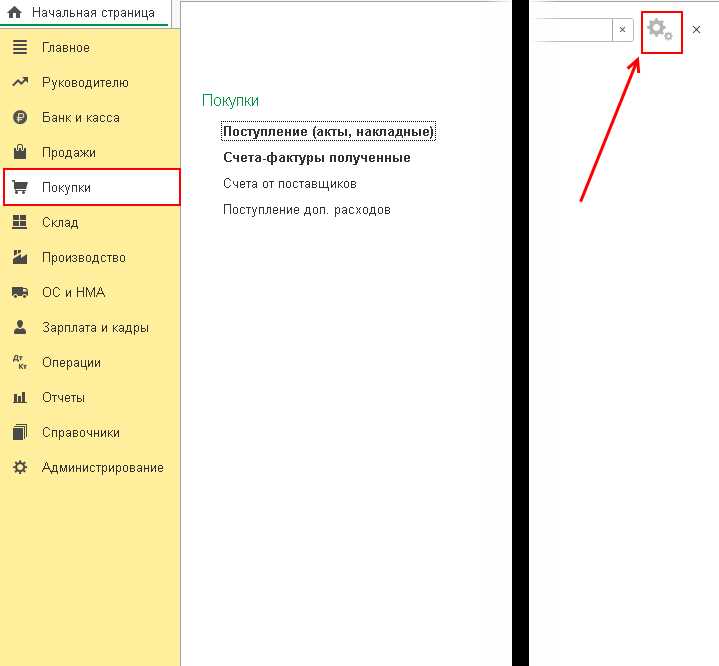
Task: Open the Начальная страница home tab
Action: point(85,12)
